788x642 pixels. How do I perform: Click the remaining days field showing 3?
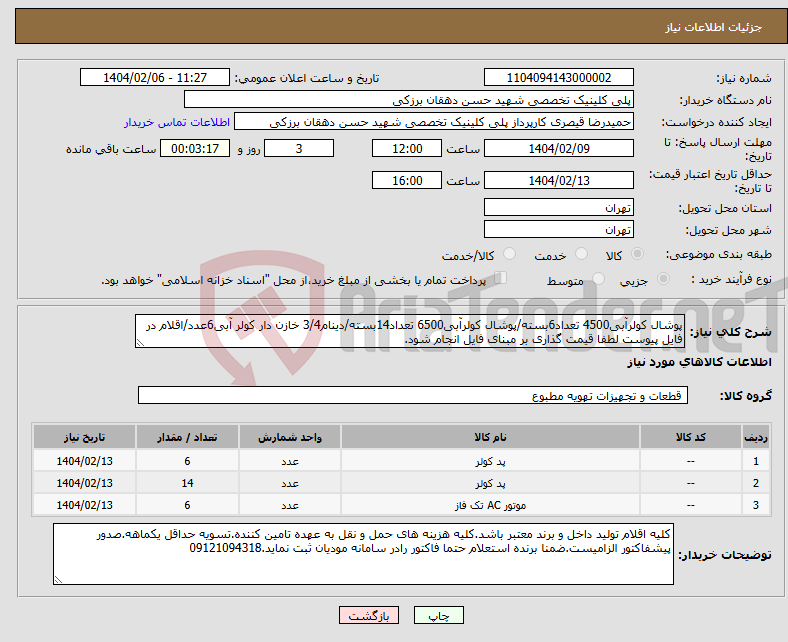coord(299,148)
